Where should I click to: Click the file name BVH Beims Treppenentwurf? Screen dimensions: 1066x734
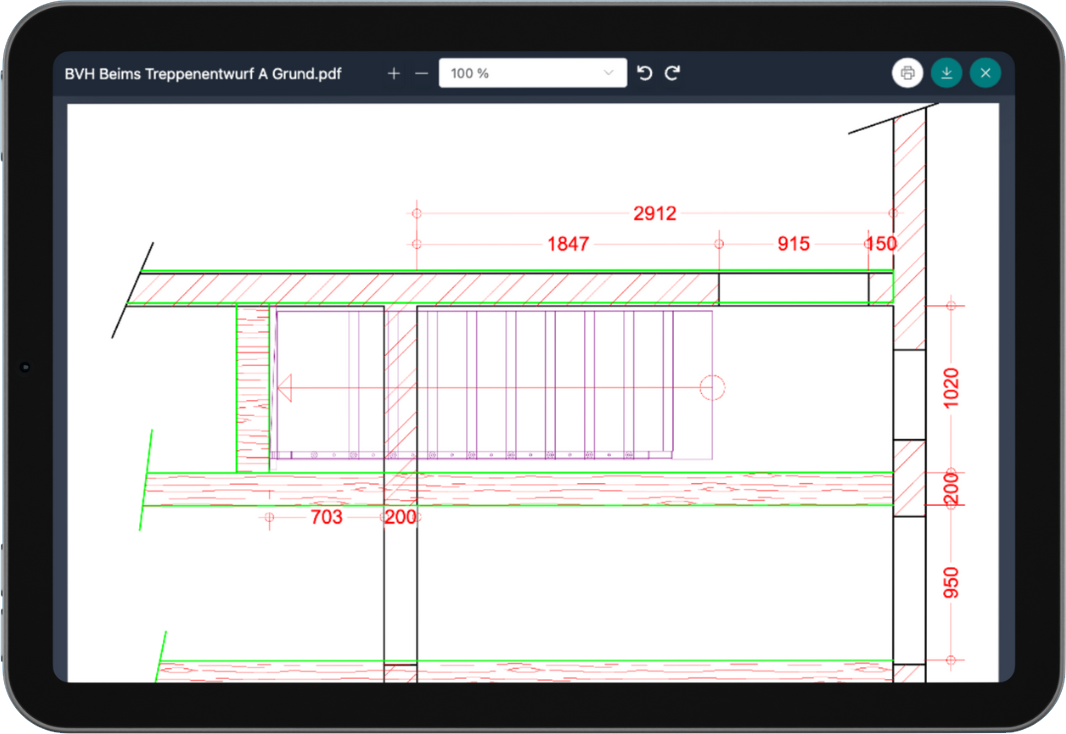point(203,73)
